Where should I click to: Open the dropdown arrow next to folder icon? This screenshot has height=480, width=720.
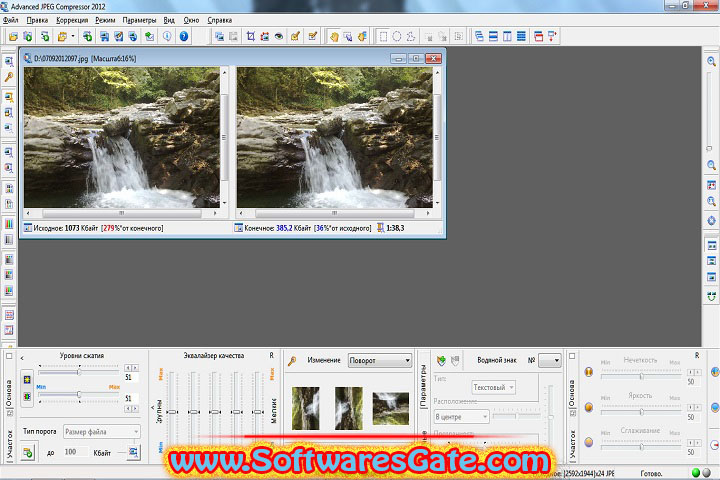coord(73,36)
